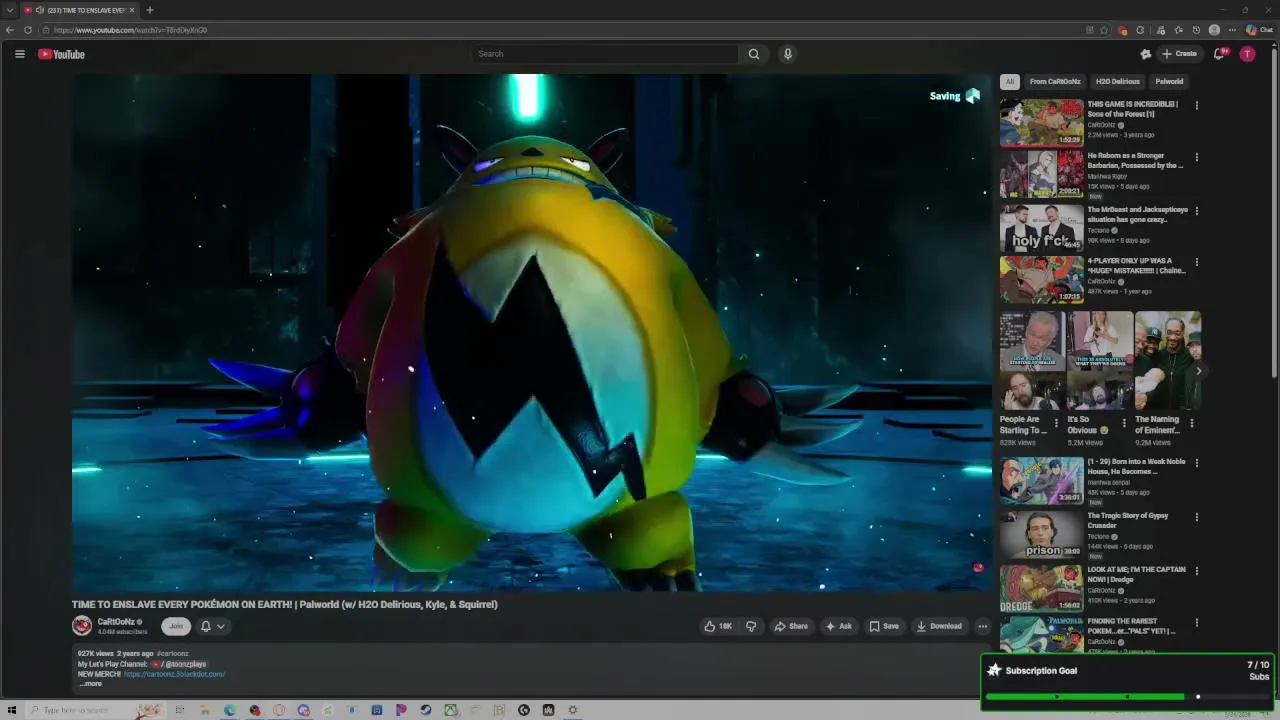Click the Ask AI sparkle button
The image size is (1280, 720).
(x=838, y=626)
